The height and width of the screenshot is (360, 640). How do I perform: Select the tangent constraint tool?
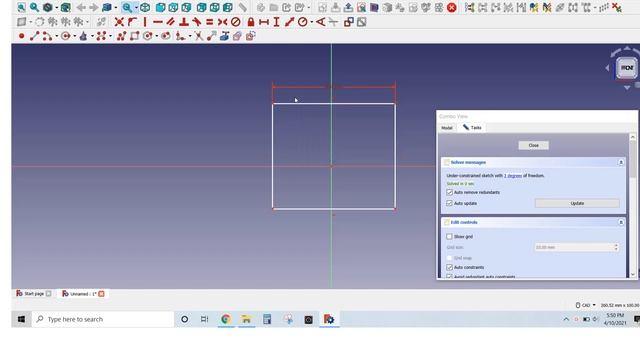pos(197,22)
